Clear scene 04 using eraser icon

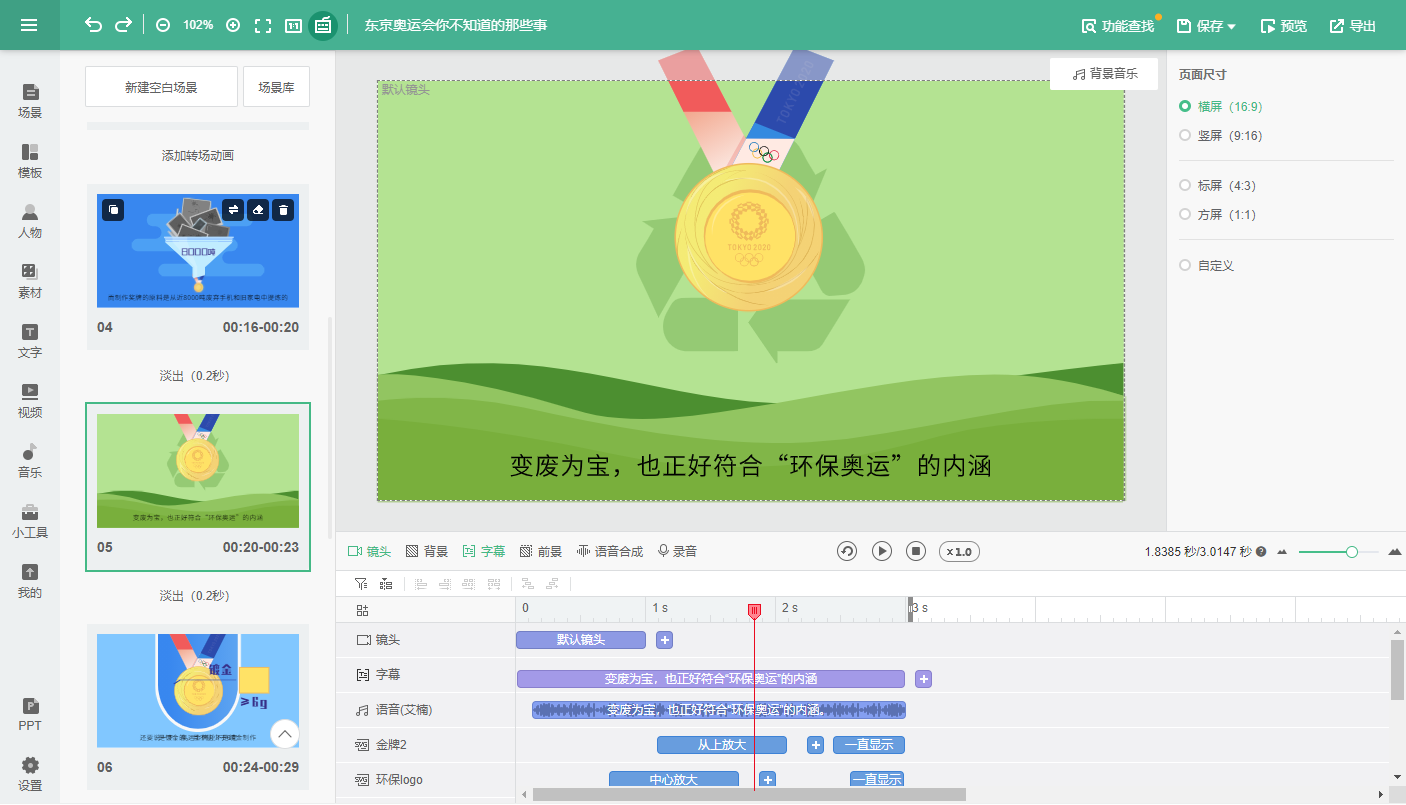[258, 209]
